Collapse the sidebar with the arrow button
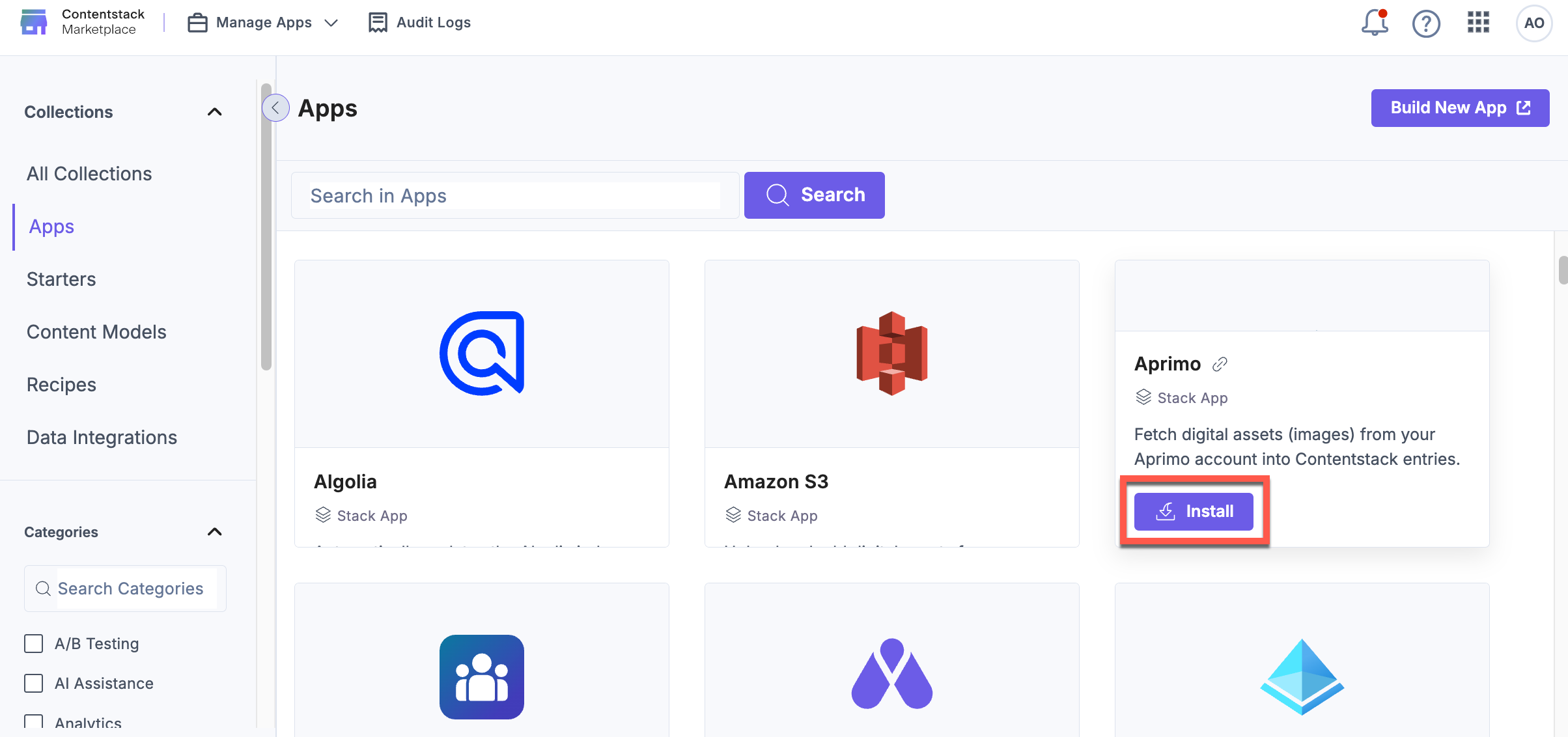This screenshot has width=1568, height=737. 275,108
